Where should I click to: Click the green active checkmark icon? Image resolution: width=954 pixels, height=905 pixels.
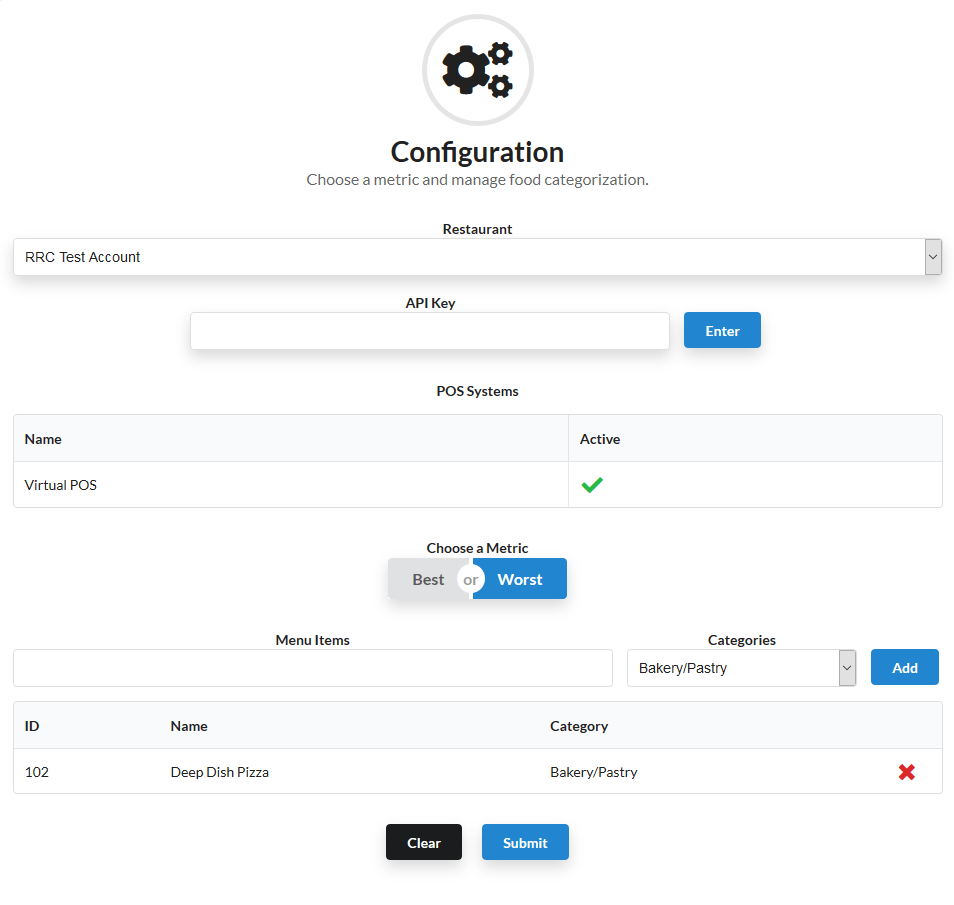pos(592,485)
